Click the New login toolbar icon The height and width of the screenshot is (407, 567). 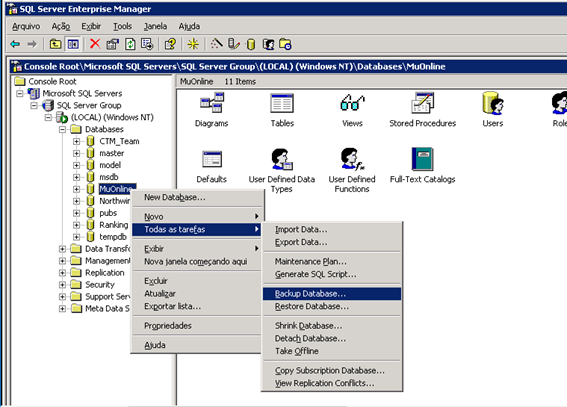click(x=268, y=44)
